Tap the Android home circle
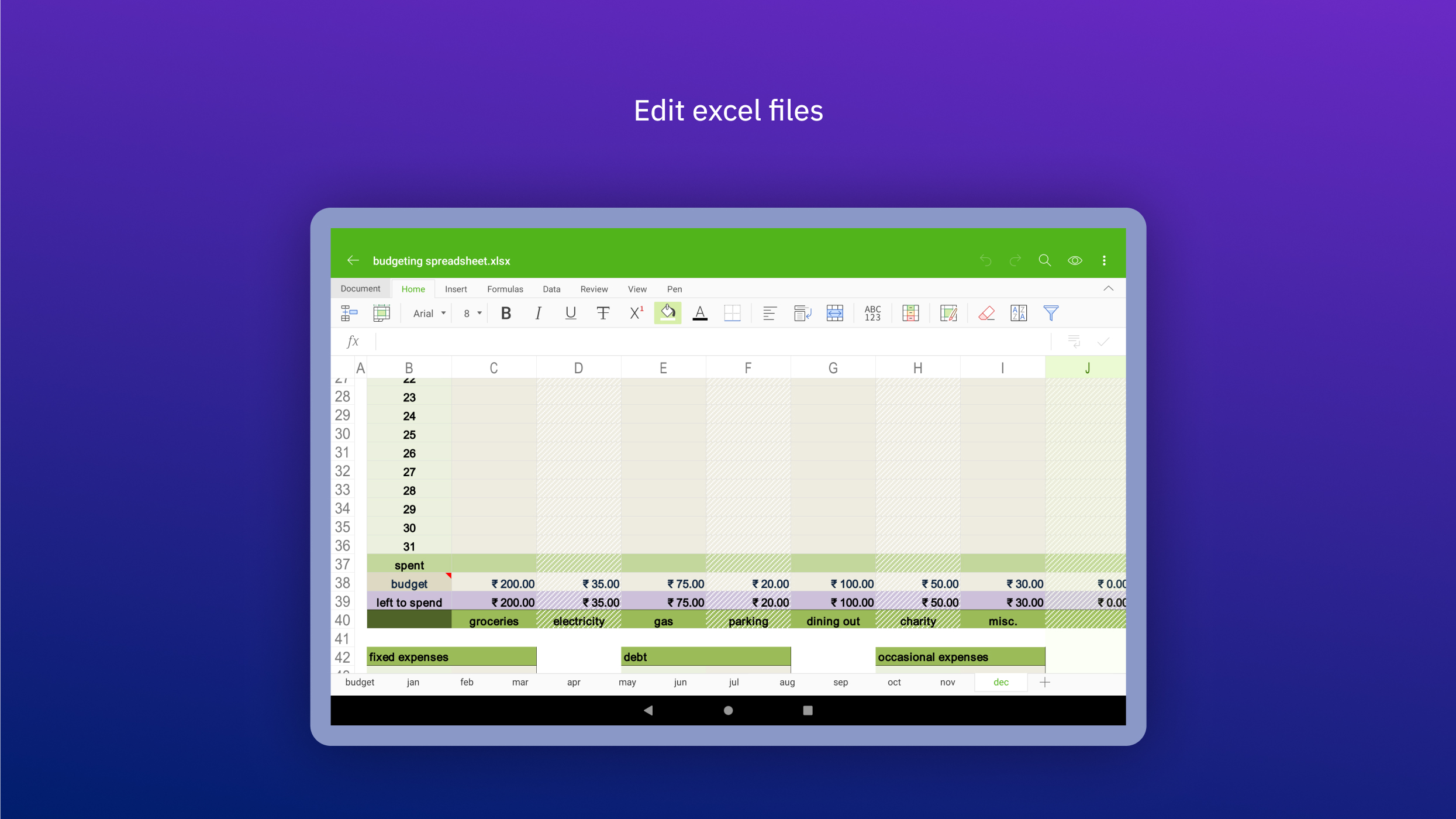The image size is (1456, 819). click(x=728, y=710)
